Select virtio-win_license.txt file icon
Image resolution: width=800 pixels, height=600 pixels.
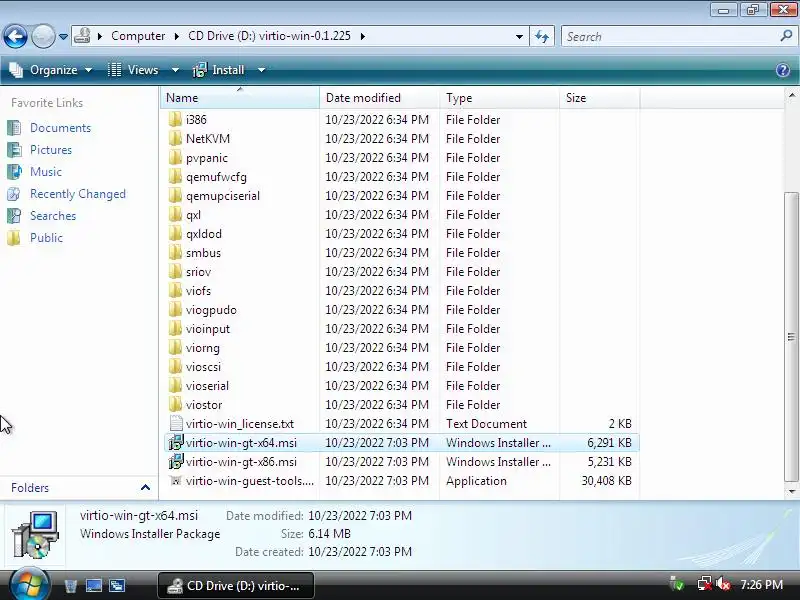tap(176, 423)
